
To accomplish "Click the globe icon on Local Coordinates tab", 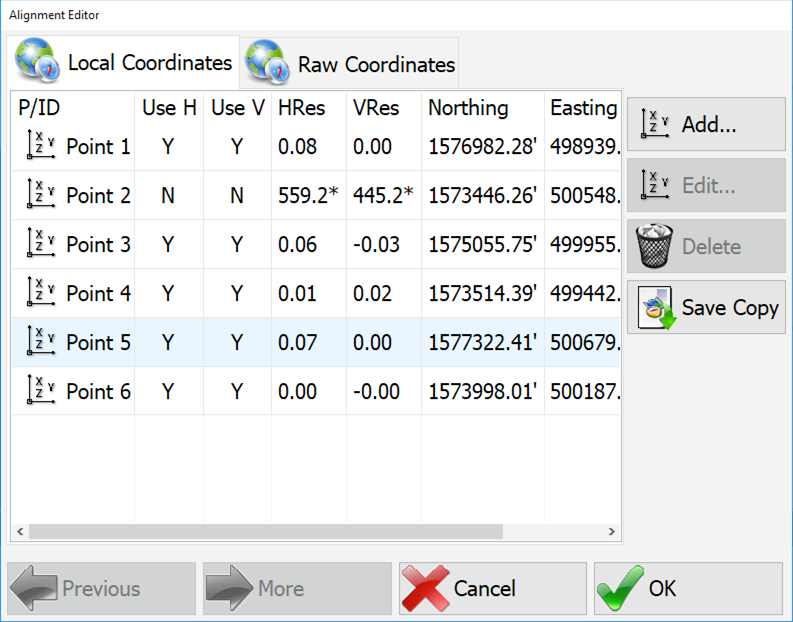I will [38, 61].
